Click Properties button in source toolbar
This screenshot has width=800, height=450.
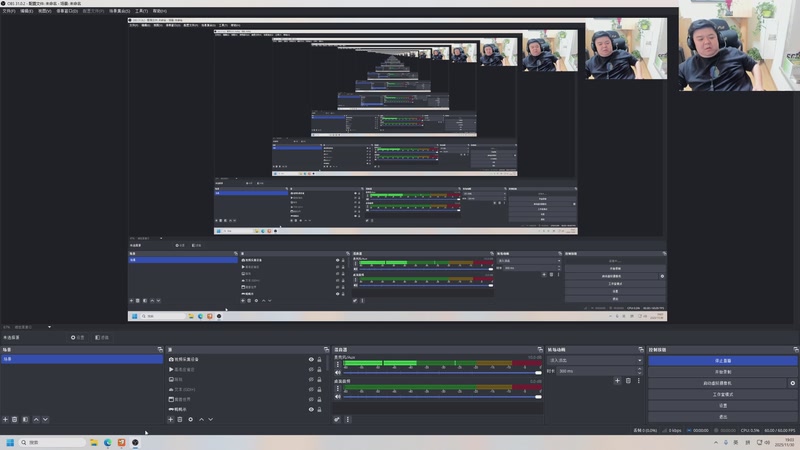coord(78,338)
